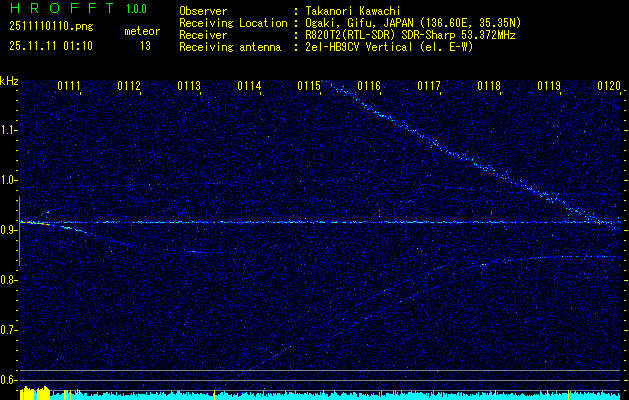Click the kHz unit label
The height and width of the screenshot is (400, 629).
[10, 81]
